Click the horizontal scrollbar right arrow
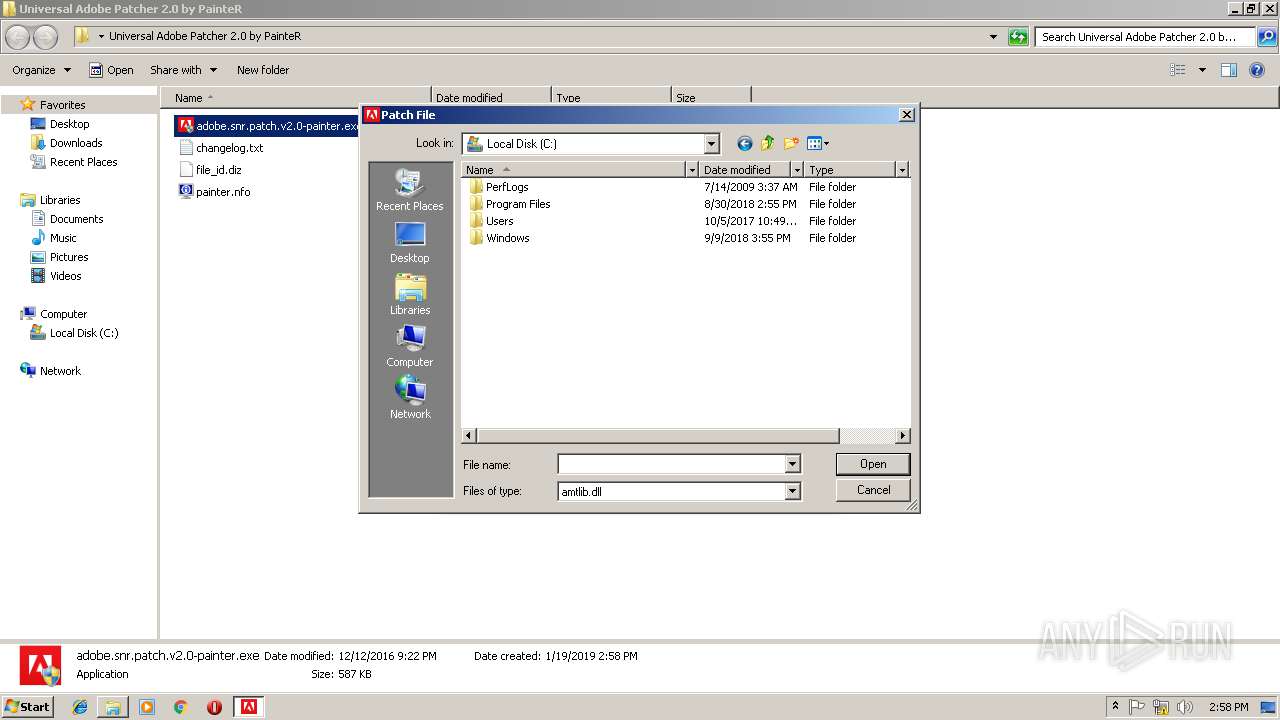The width and height of the screenshot is (1280, 720). coord(902,436)
